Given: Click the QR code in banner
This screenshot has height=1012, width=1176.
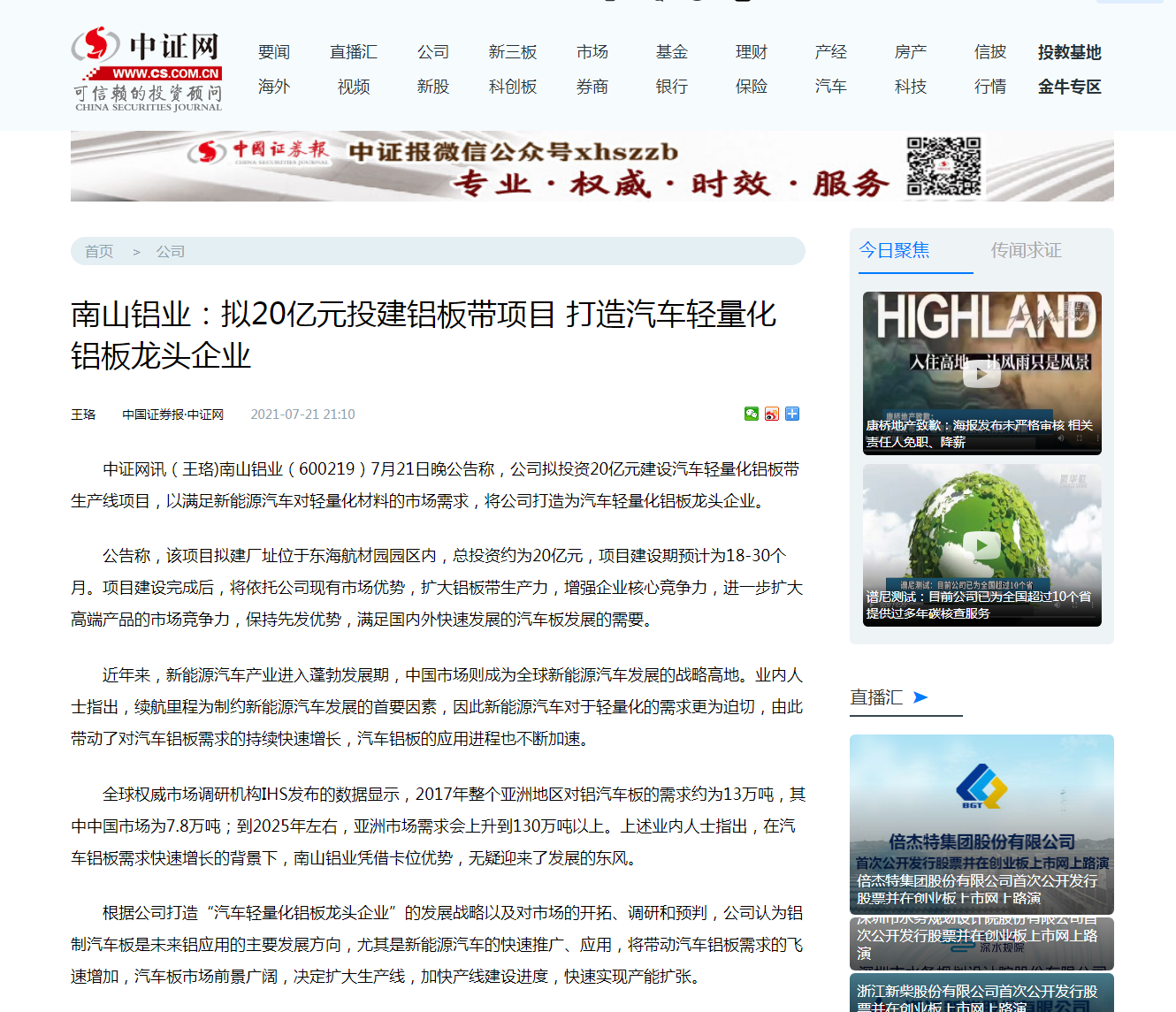Looking at the screenshot, I should pyautogui.click(x=943, y=166).
